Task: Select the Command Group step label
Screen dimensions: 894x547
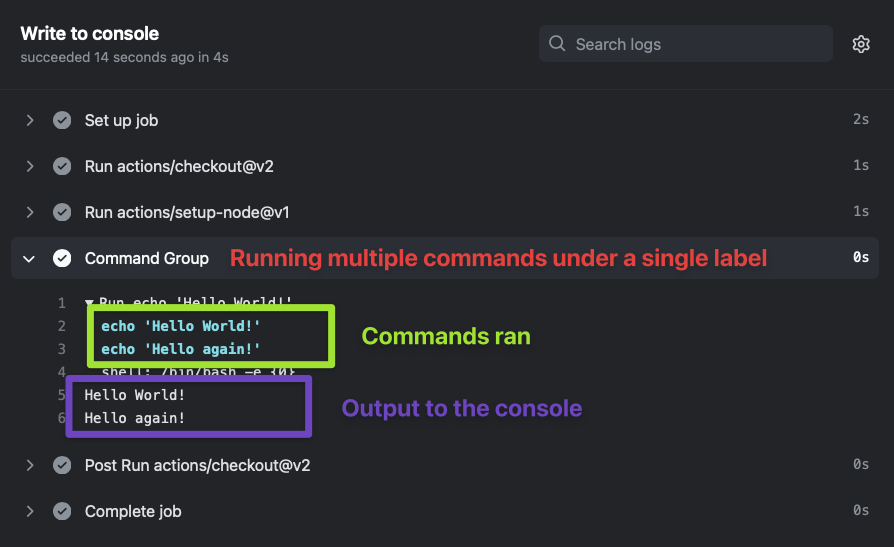Action: pos(147,258)
